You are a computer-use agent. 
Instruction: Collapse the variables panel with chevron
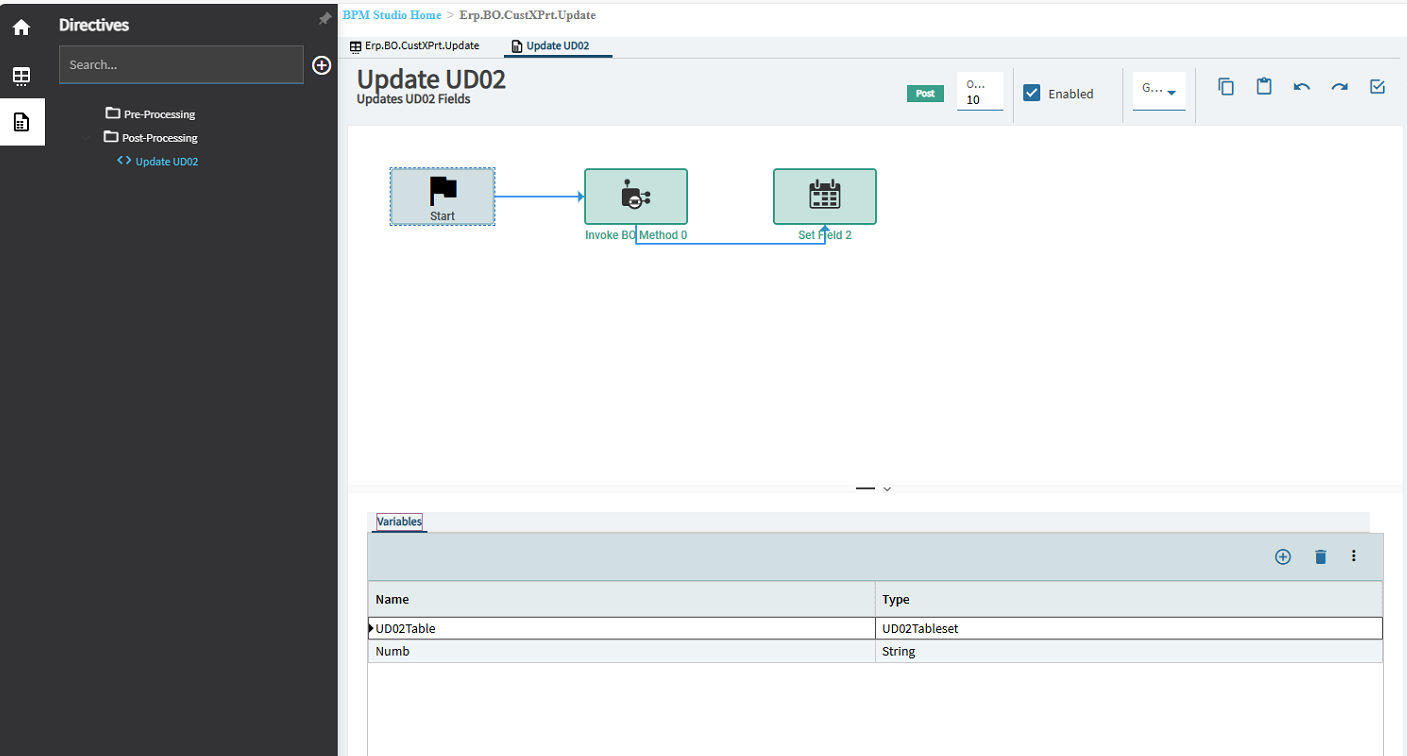pos(887,489)
